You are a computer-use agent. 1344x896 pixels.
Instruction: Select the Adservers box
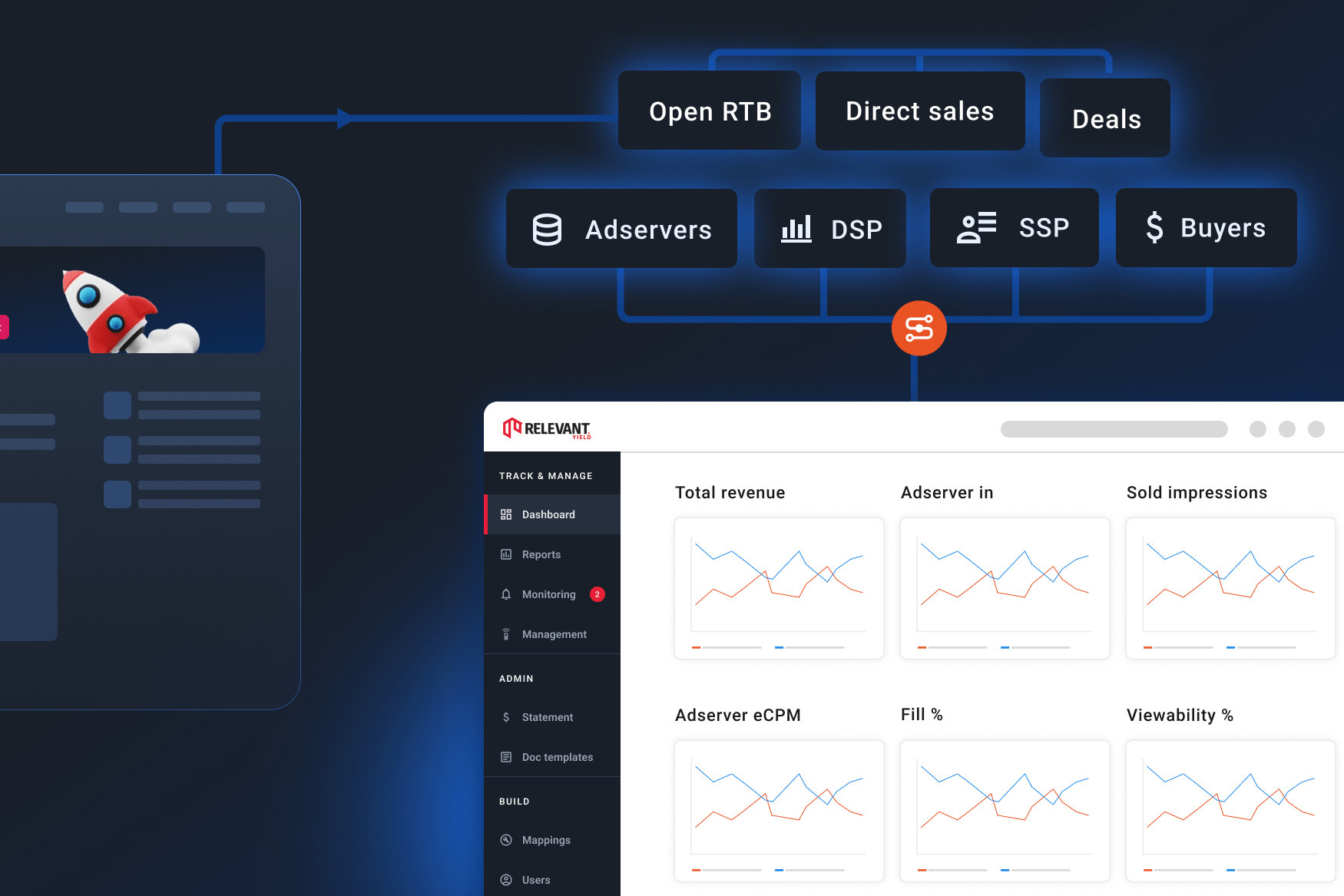[x=621, y=229]
